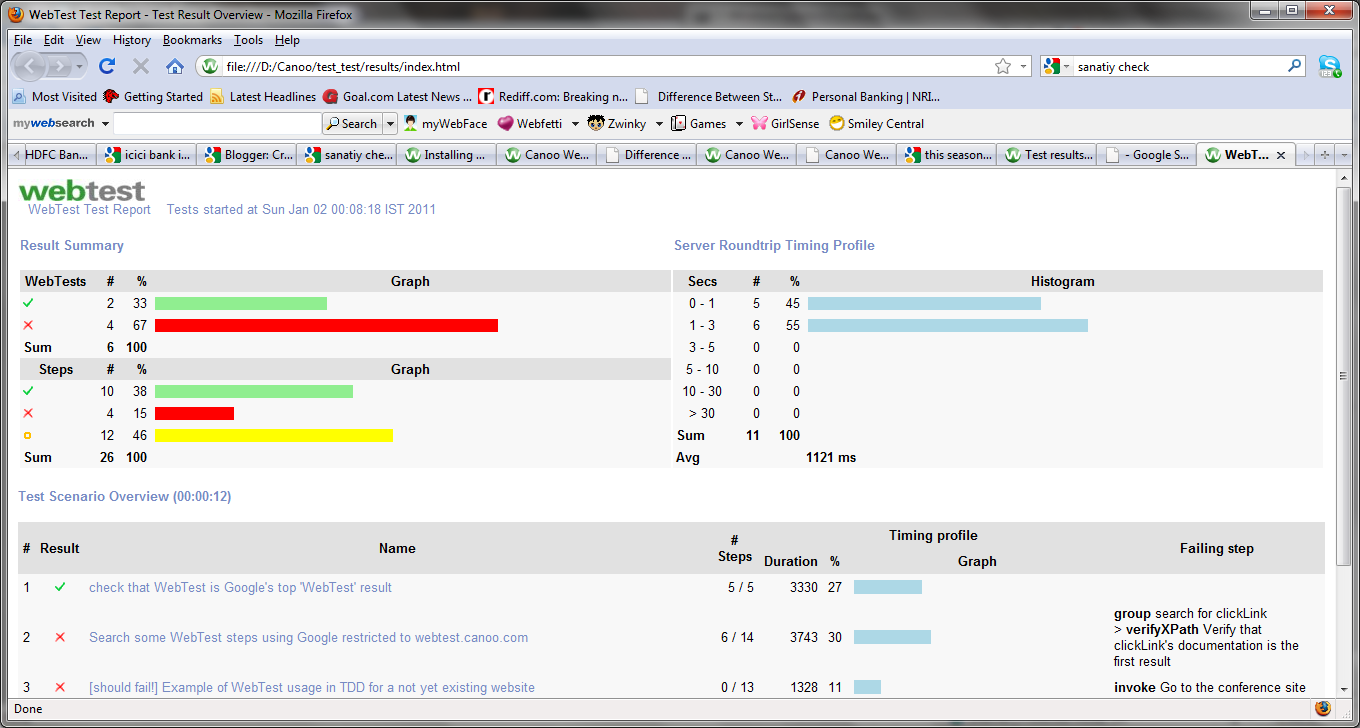Click the myWebFace toolbar icon
Screen dimensions: 1360x728
click(445, 124)
